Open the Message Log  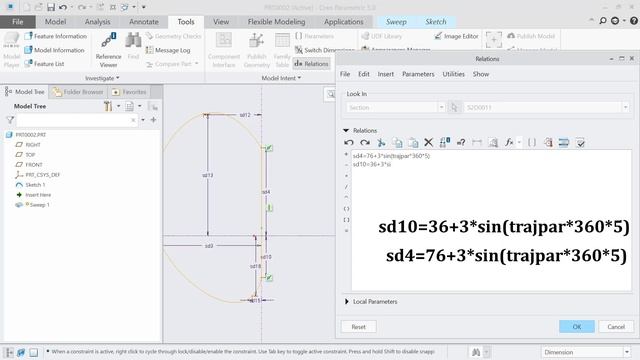pos(168,50)
